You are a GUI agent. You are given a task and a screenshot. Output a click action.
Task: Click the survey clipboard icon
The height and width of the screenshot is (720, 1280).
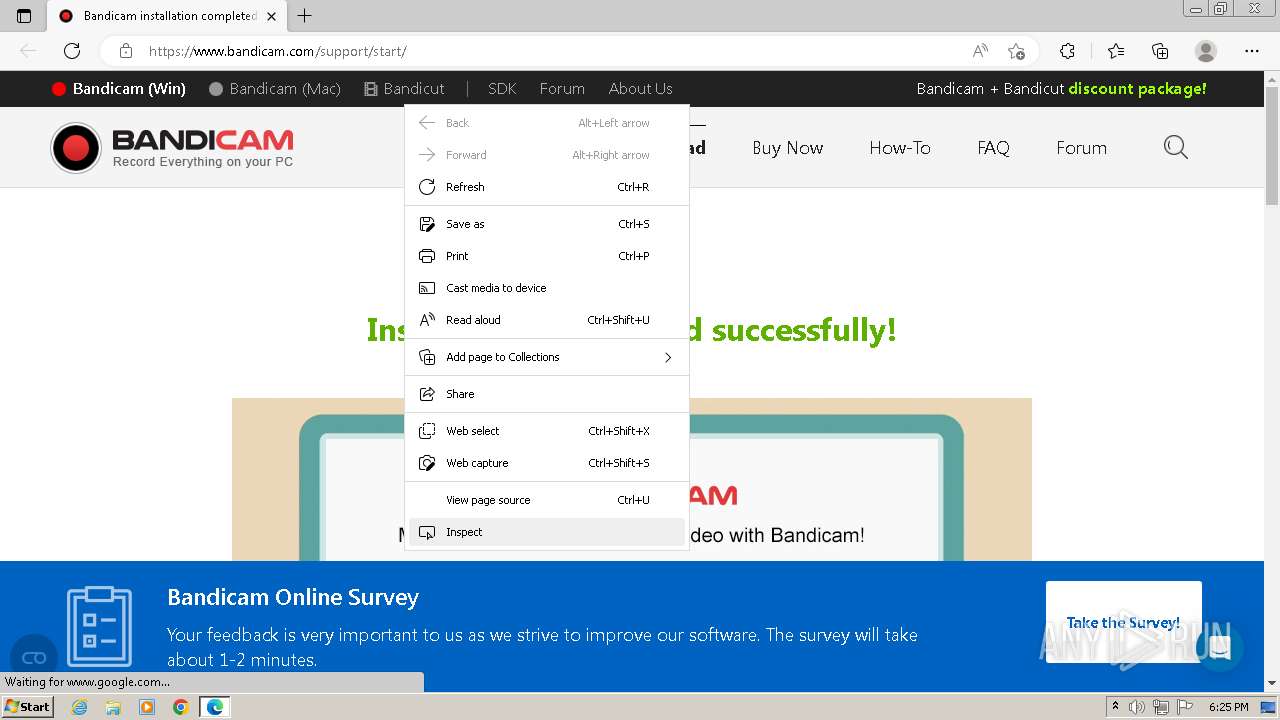click(99, 626)
